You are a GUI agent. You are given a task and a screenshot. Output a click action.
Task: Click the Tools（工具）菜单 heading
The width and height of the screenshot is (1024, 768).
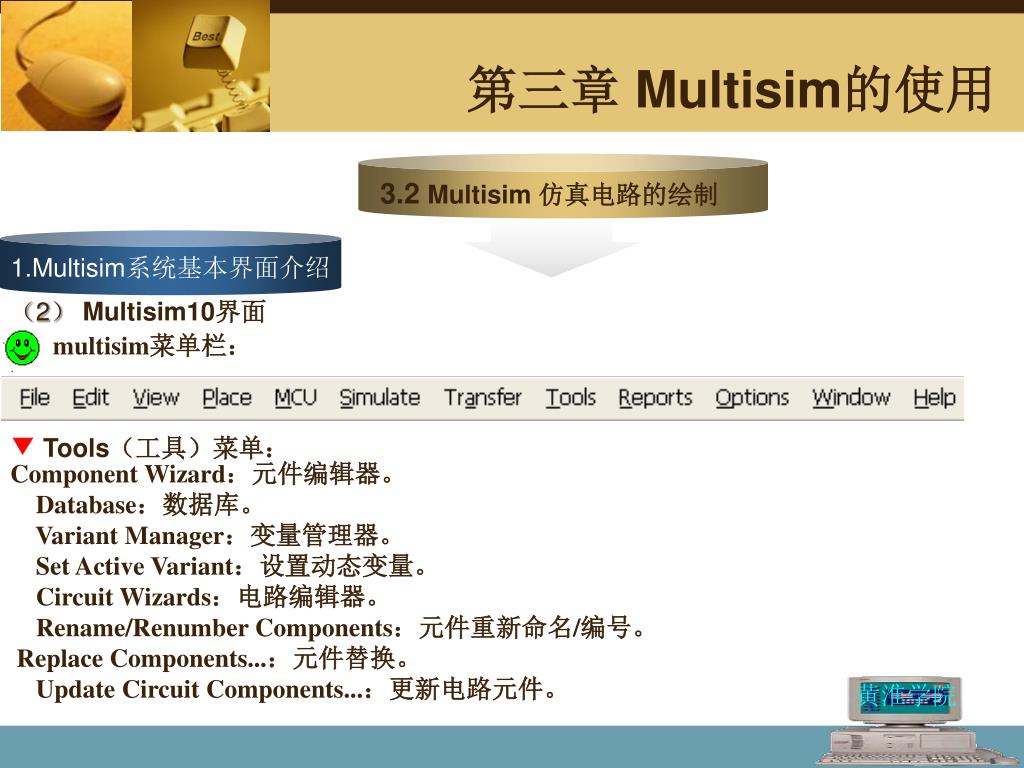click(159, 448)
